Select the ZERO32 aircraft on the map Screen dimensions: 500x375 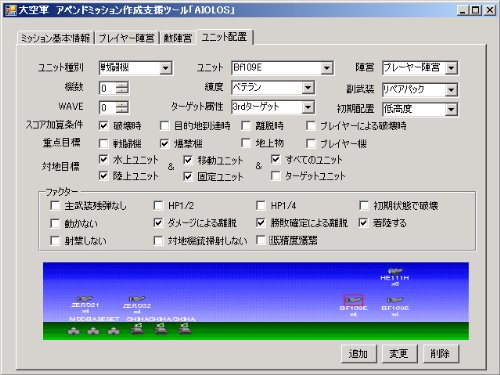pyautogui.click(x=137, y=299)
